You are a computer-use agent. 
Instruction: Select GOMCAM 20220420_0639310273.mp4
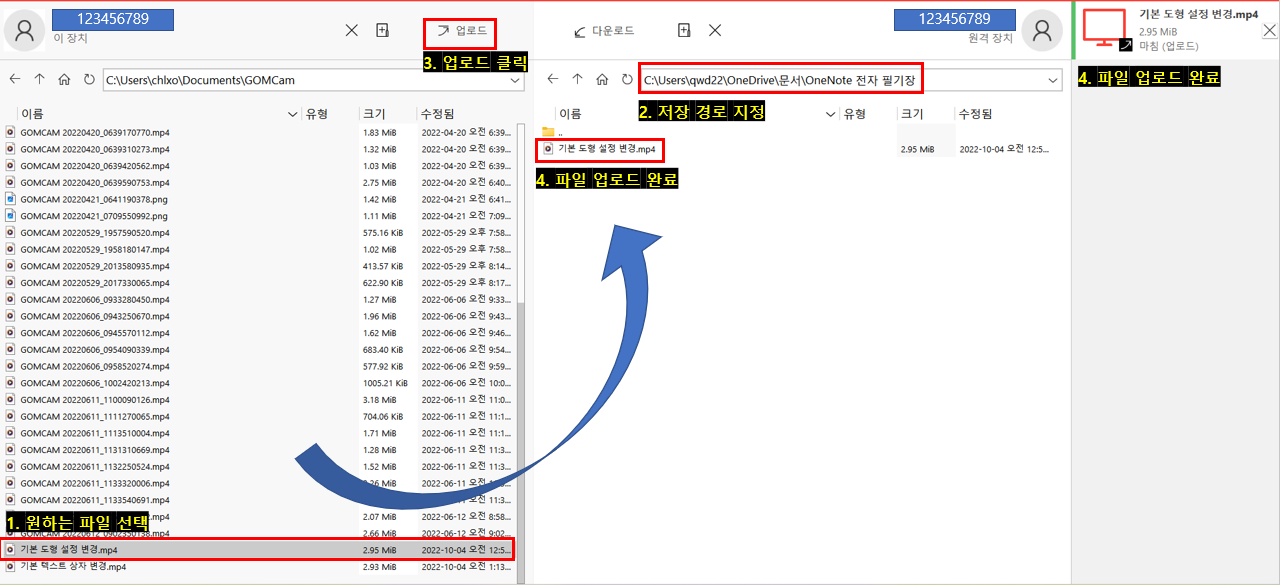click(x=95, y=149)
